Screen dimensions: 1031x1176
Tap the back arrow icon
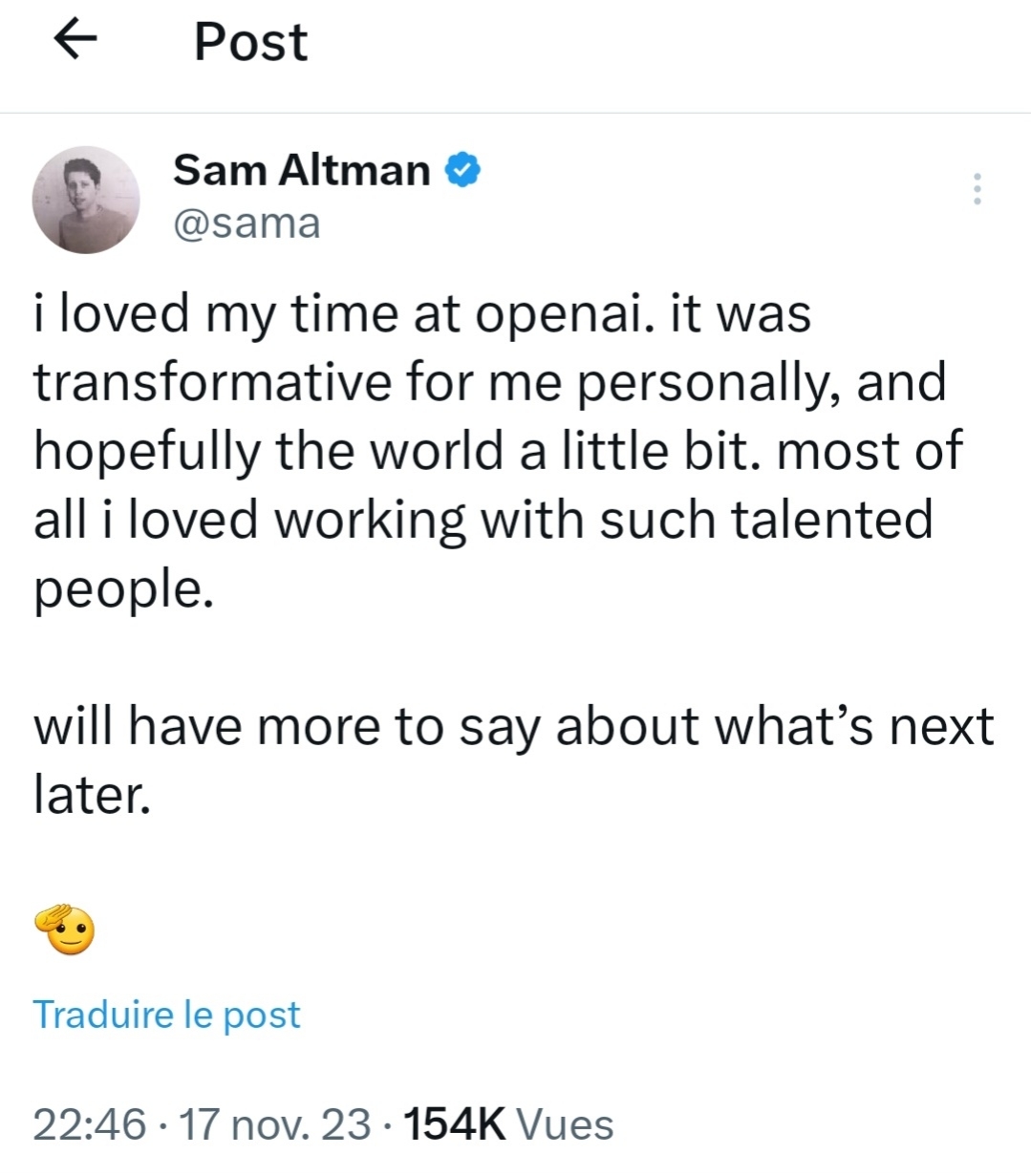(76, 40)
